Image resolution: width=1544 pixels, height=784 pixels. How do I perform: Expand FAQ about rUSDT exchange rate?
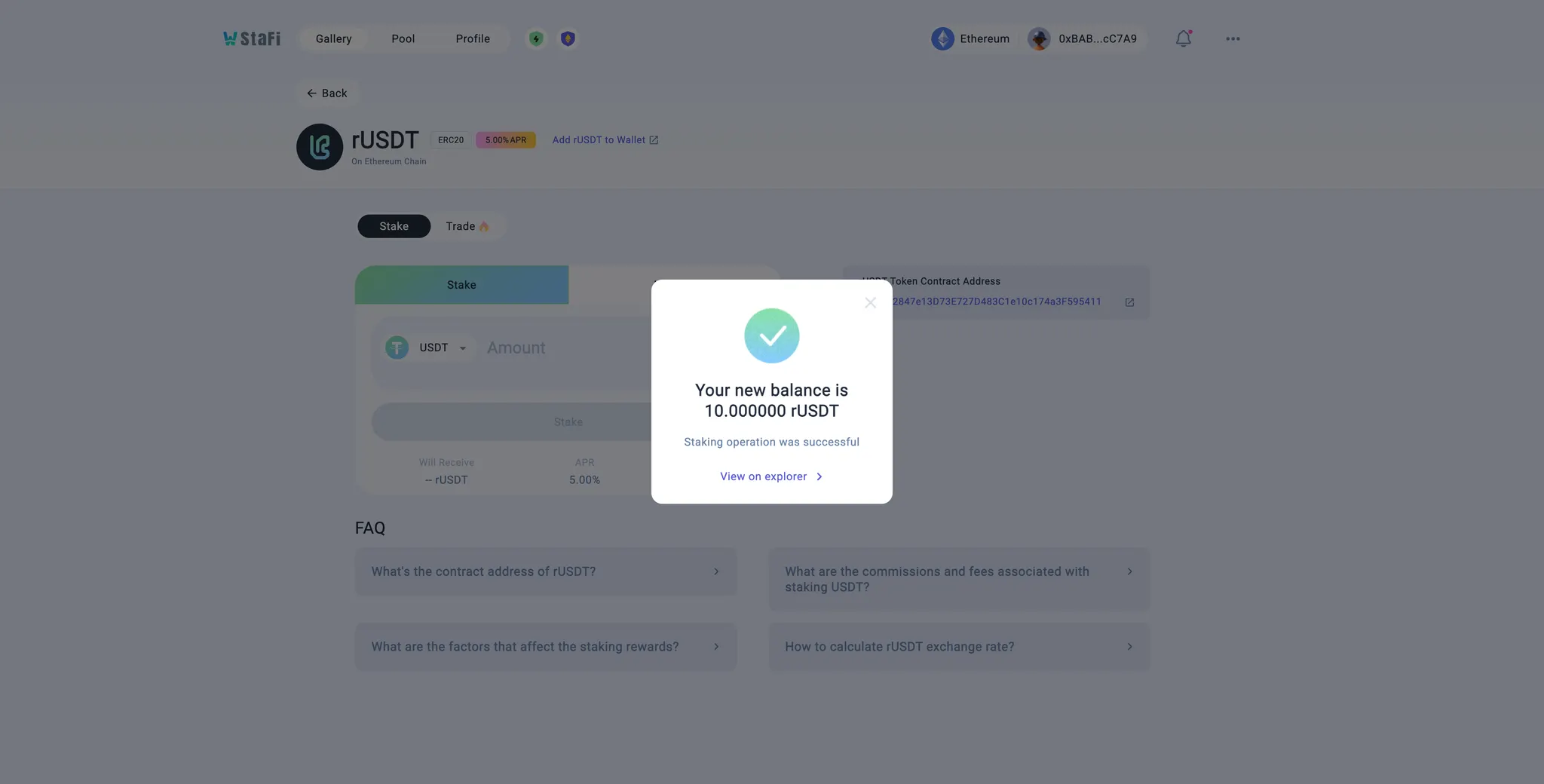959,647
